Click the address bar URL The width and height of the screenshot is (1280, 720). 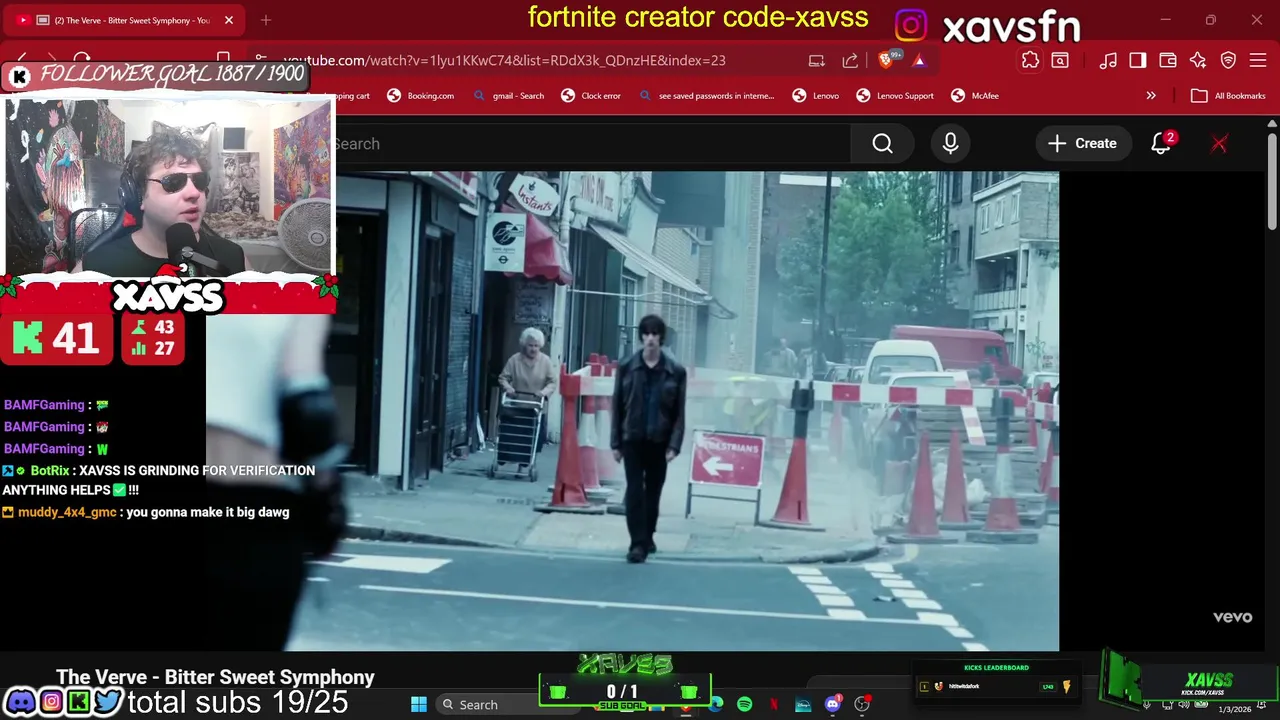click(x=504, y=60)
